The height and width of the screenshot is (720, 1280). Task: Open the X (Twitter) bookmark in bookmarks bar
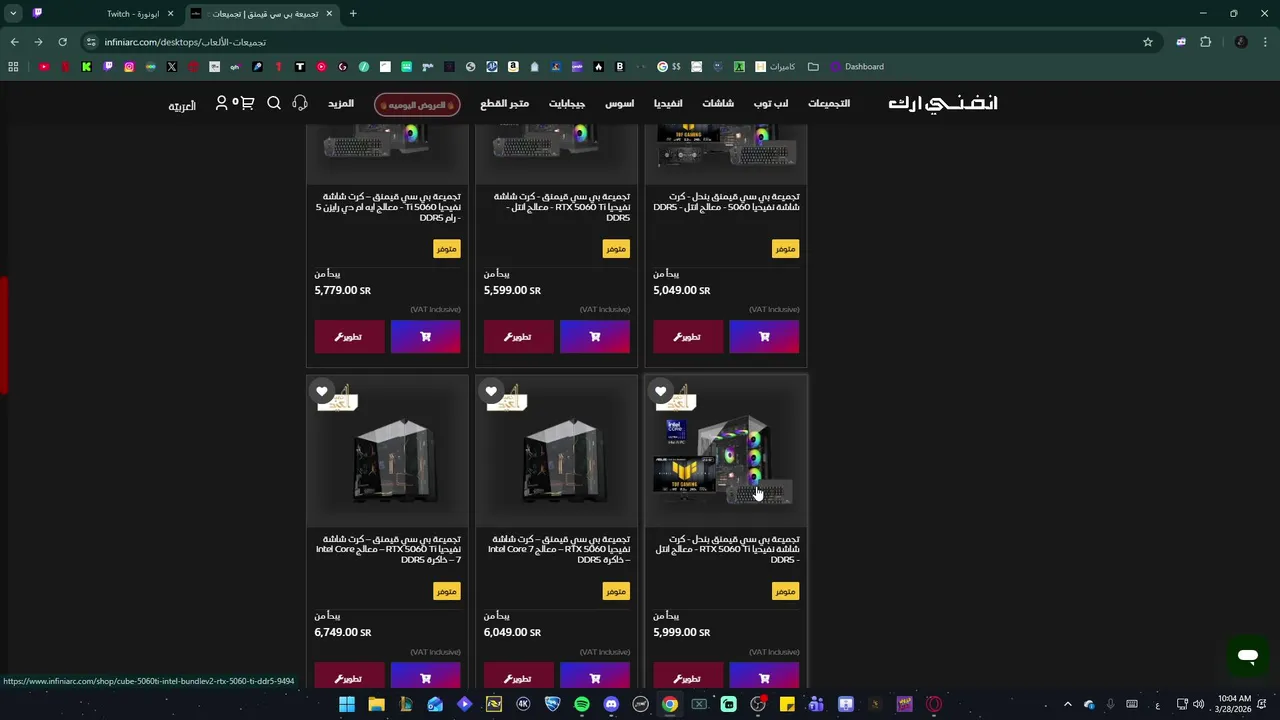click(172, 67)
